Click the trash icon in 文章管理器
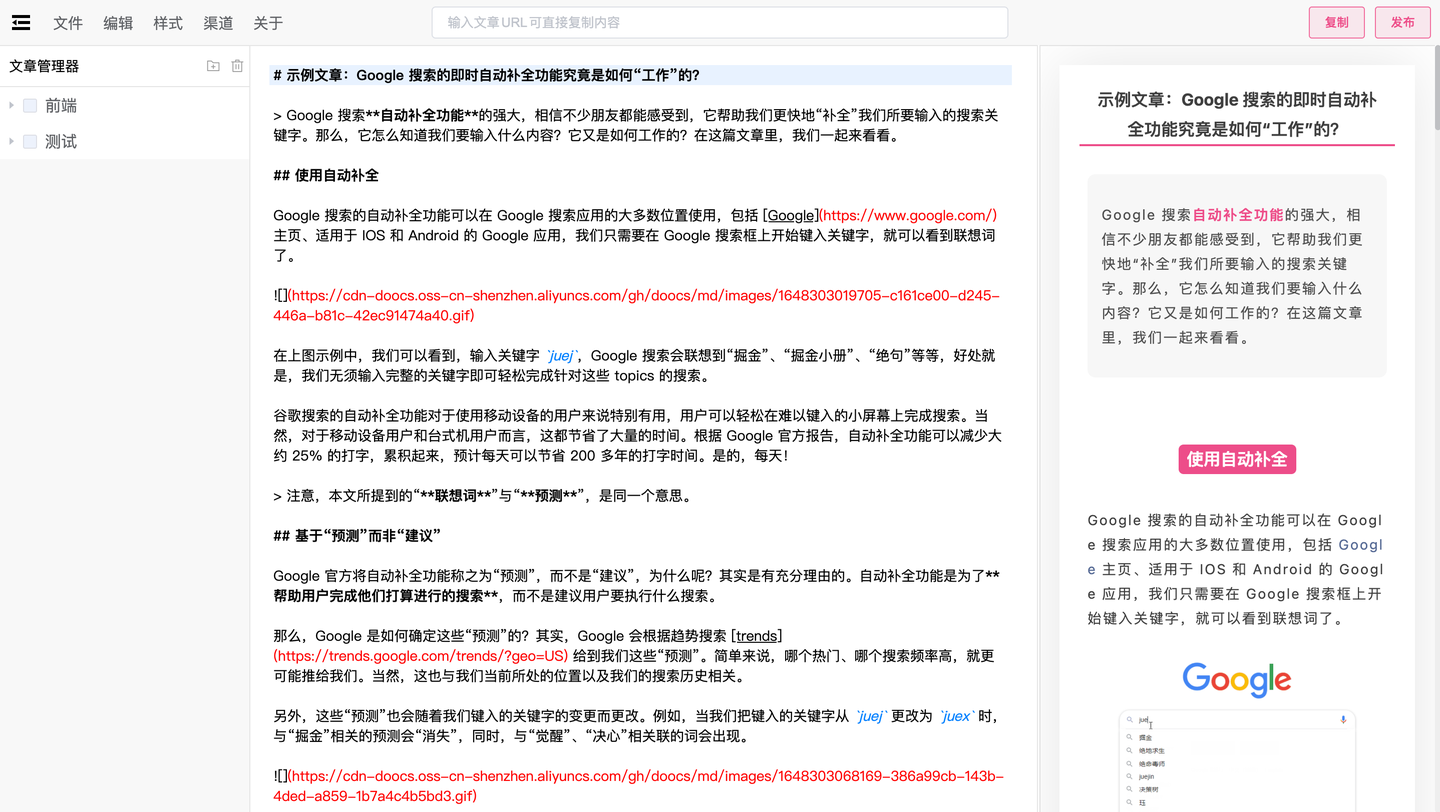1440x812 pixels. (x=237, y=66)
